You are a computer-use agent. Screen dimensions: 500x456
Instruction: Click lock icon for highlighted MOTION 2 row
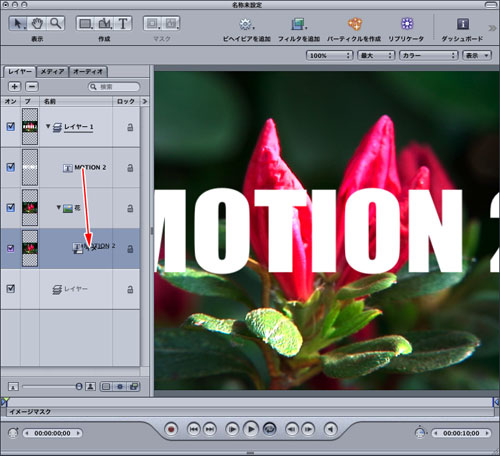[130, 249]
